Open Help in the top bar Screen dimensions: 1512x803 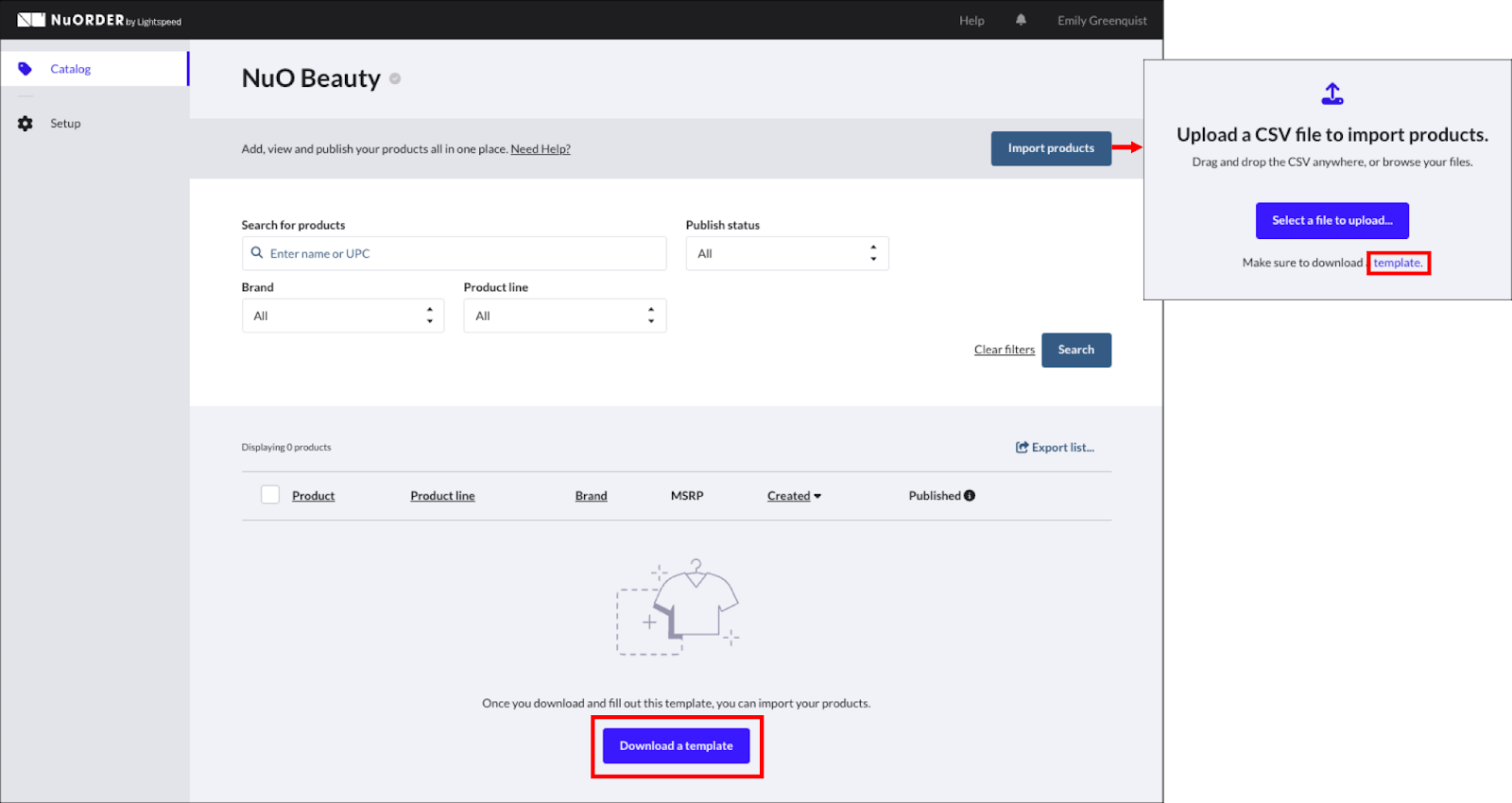click(971, 21)
